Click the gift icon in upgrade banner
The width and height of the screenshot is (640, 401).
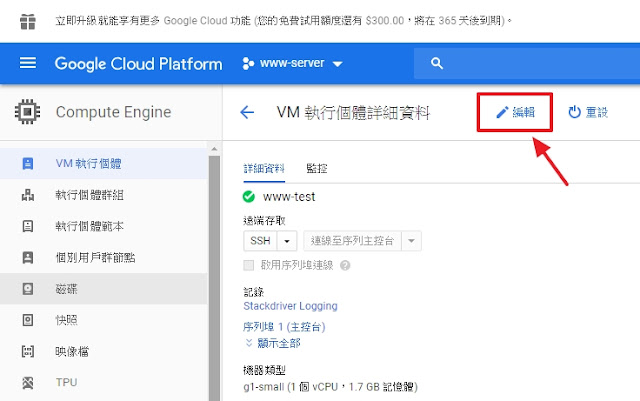pyautogui.click(x=28, y=21)
